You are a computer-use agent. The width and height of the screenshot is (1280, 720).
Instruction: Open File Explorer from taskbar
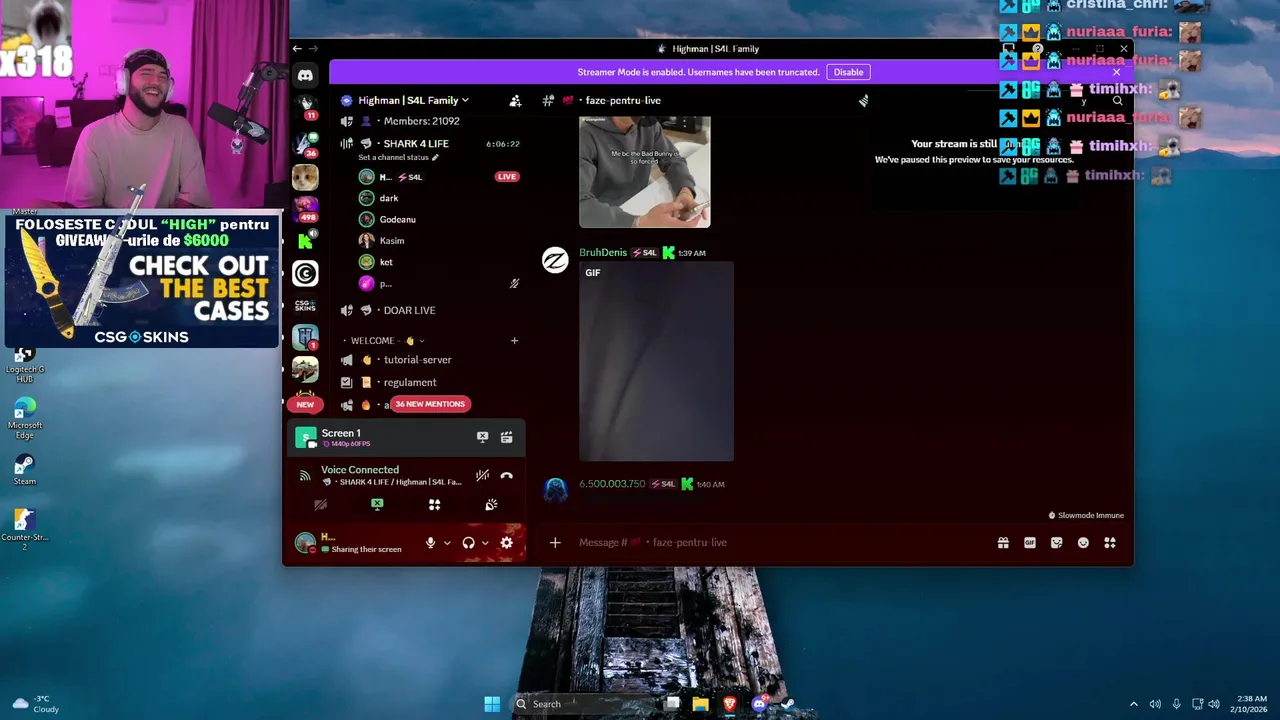pyautogui.click(x=700, y=704)
